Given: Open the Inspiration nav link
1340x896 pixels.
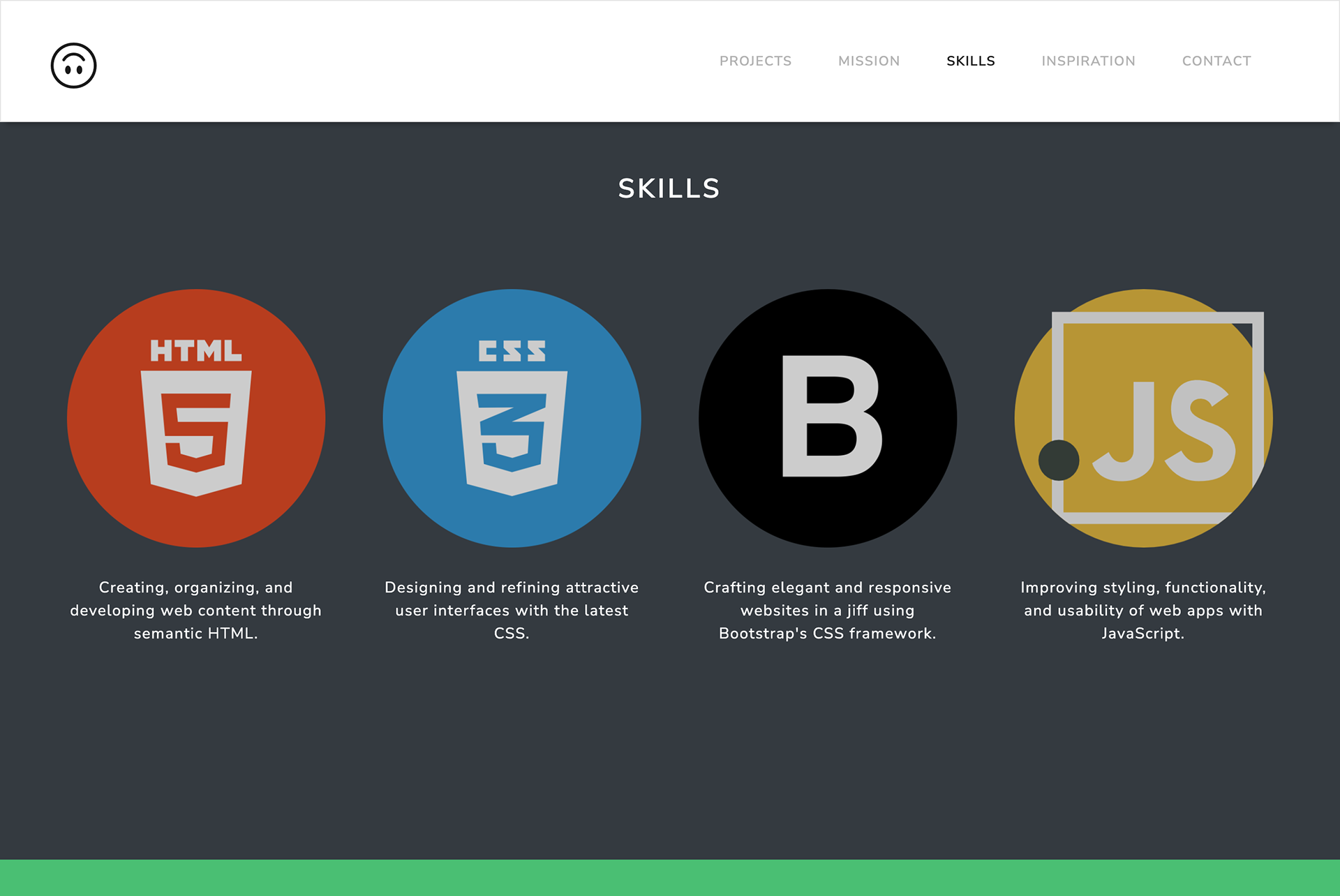Looking at the screenshot, I should coord(1088,61).
